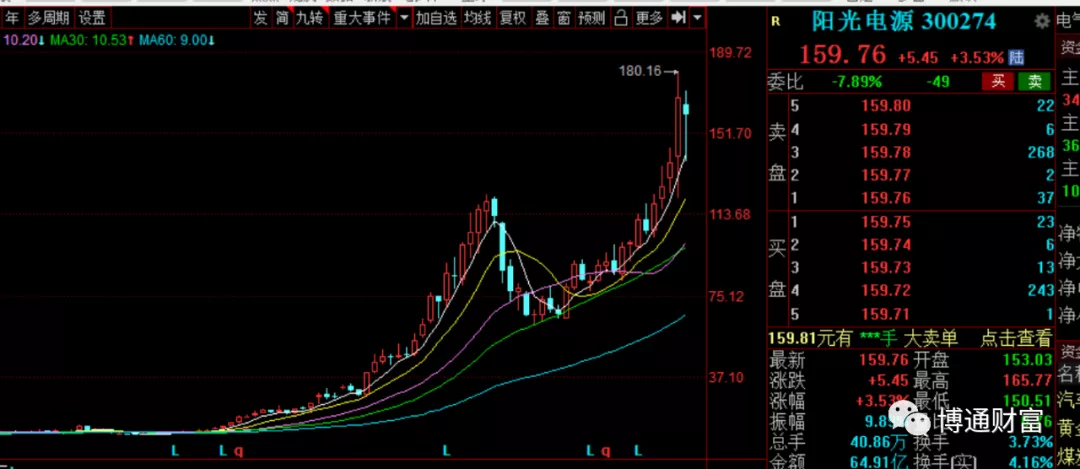The image size is (1080, 469).
Task: Click the latest price 159.76 header
Action: click(x=842, y=55)
